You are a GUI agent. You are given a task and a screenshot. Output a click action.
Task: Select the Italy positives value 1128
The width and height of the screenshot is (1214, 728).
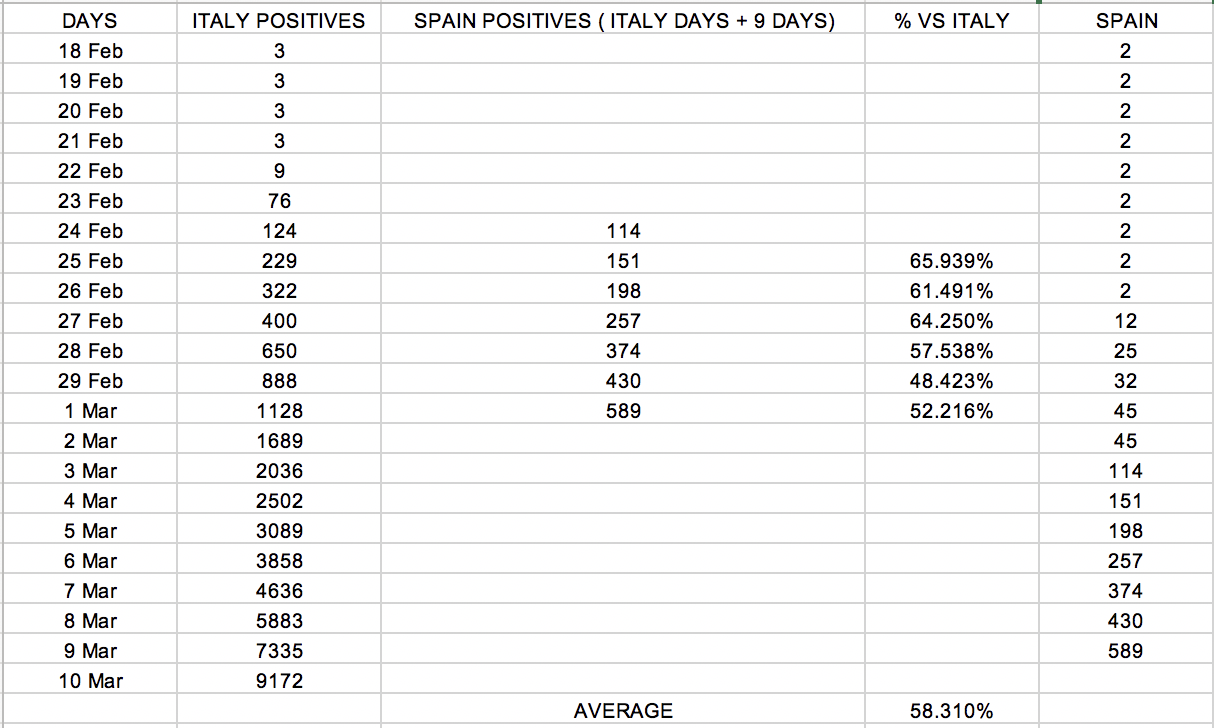pyautogui.click(x=279, y=411)
